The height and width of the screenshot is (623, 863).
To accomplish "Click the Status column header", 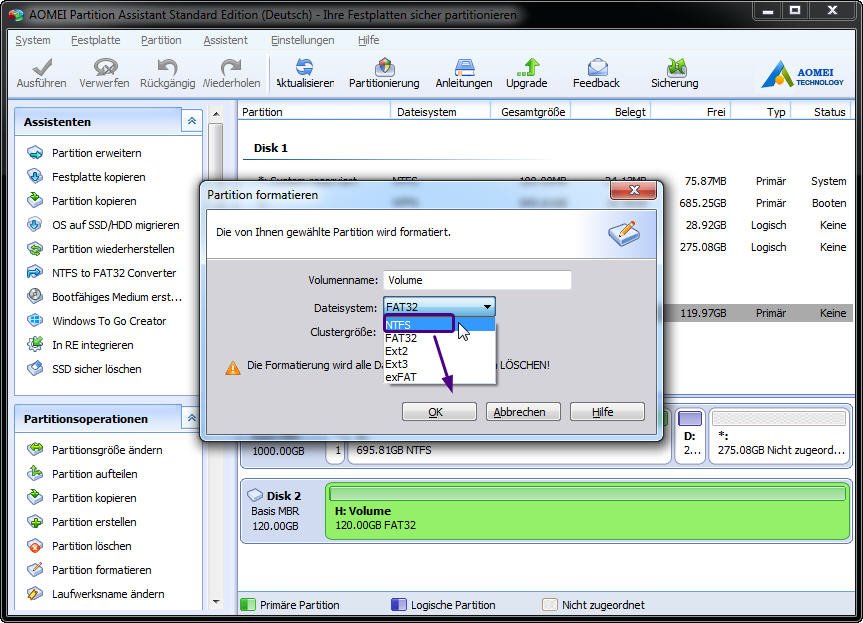I will tap(829, 112).
